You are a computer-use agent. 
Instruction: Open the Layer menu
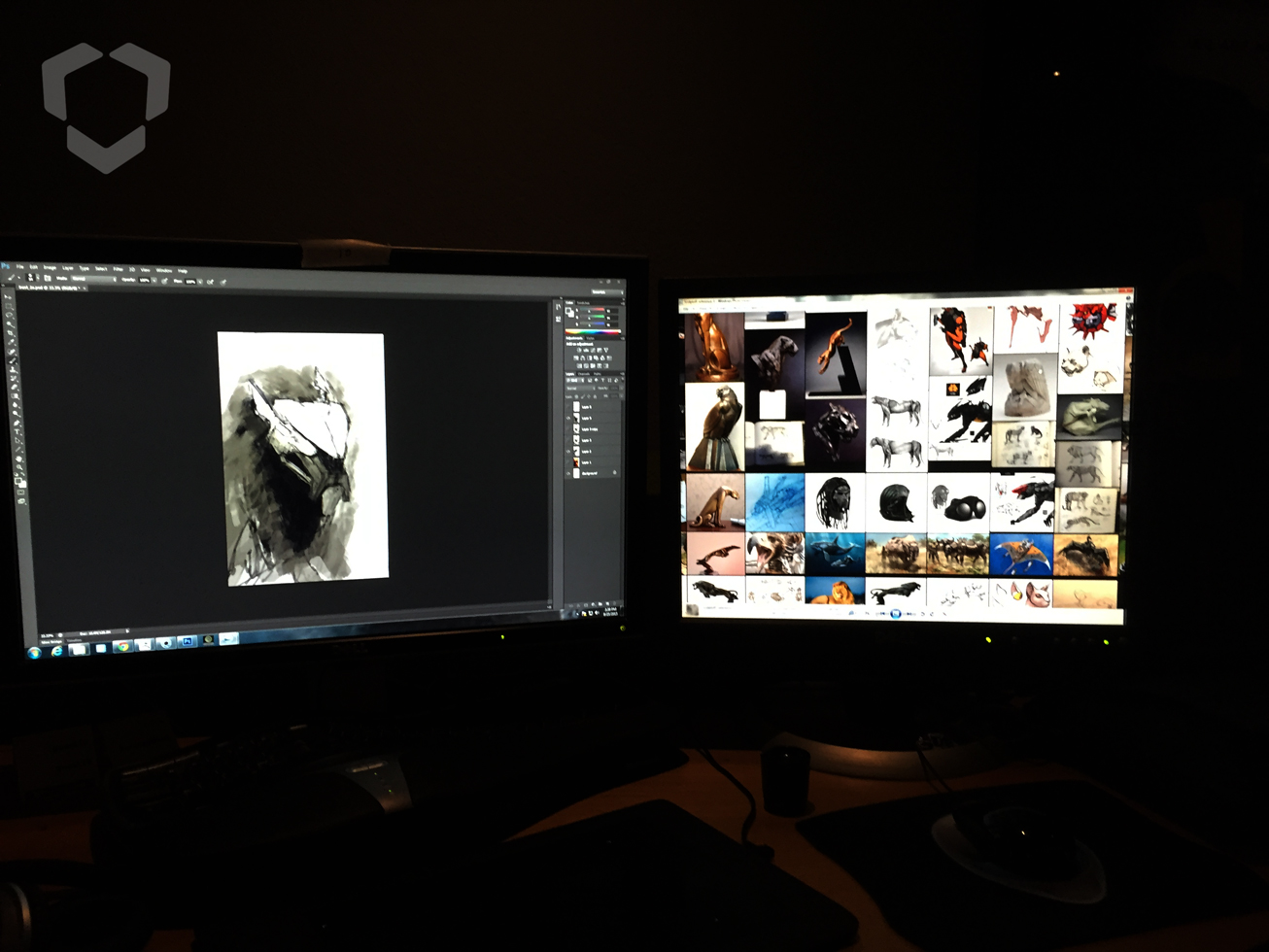[x=67, y=268]
